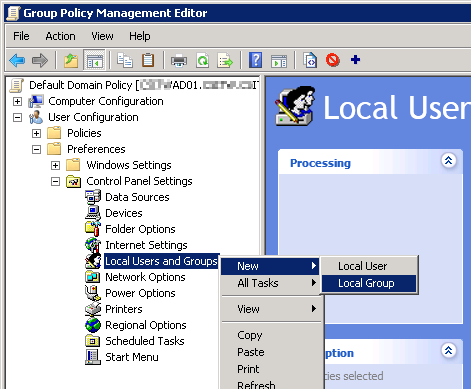
Task: Select the Policies folder label
Action: pyautogui.click(x=84, y=133)
